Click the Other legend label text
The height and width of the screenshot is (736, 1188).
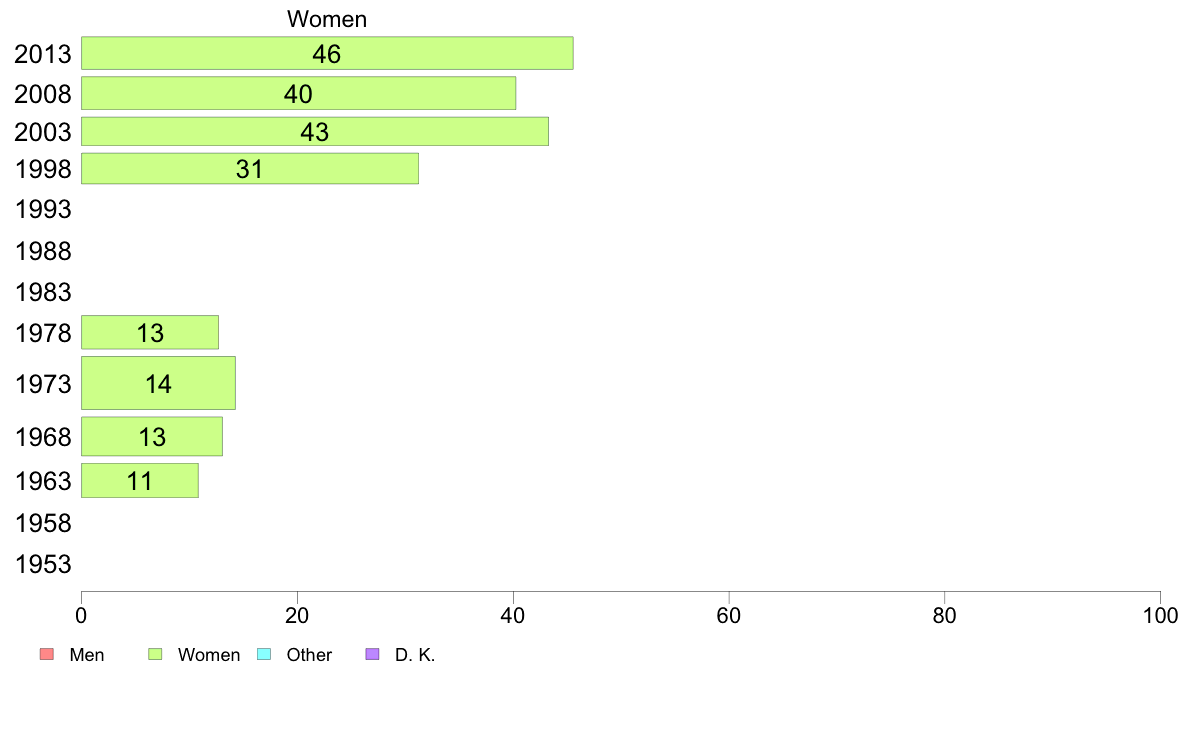pyautogui.click(x=309, y=655)
